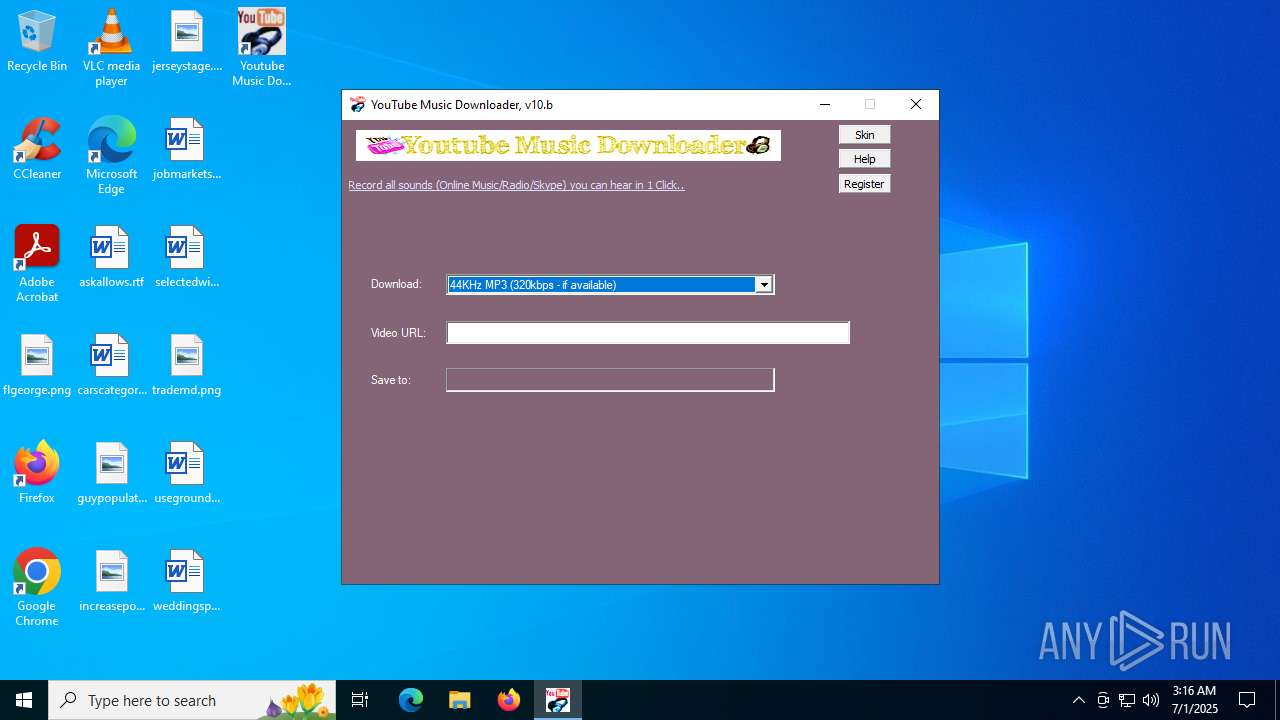Open Edge from the taskbar
The width and height of the screenshot is (1280, 720).
(411, 700)
